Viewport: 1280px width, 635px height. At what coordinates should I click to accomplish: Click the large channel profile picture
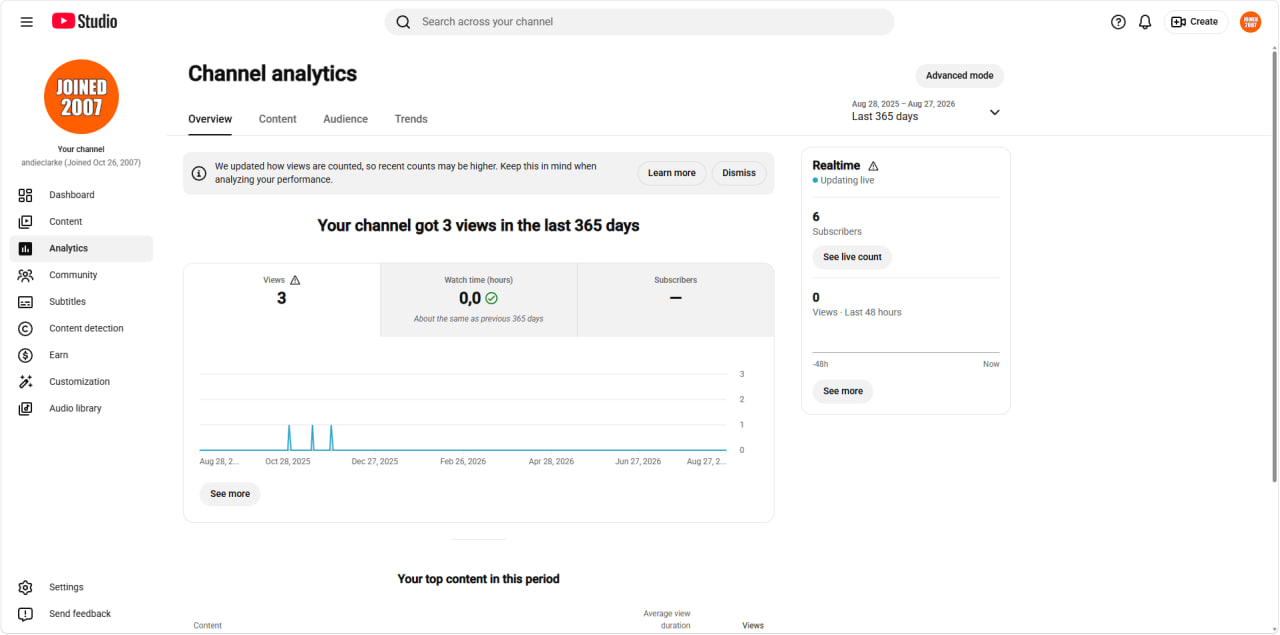pyautogui.click(x=81, y=97)
